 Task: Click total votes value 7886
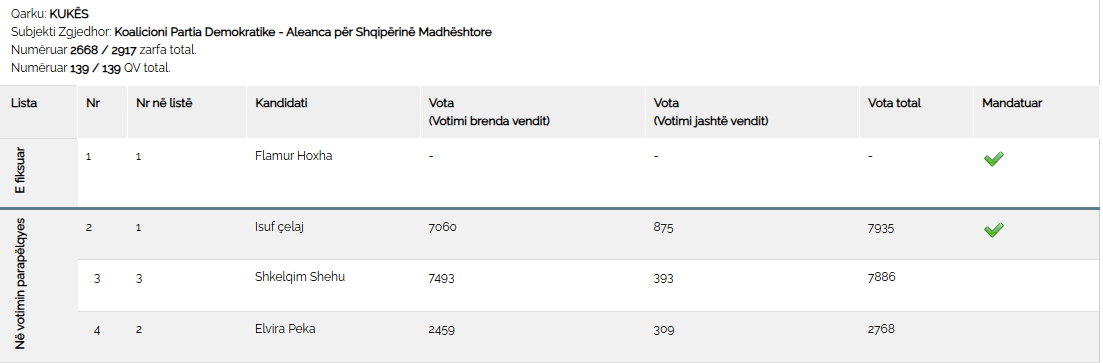881,277
